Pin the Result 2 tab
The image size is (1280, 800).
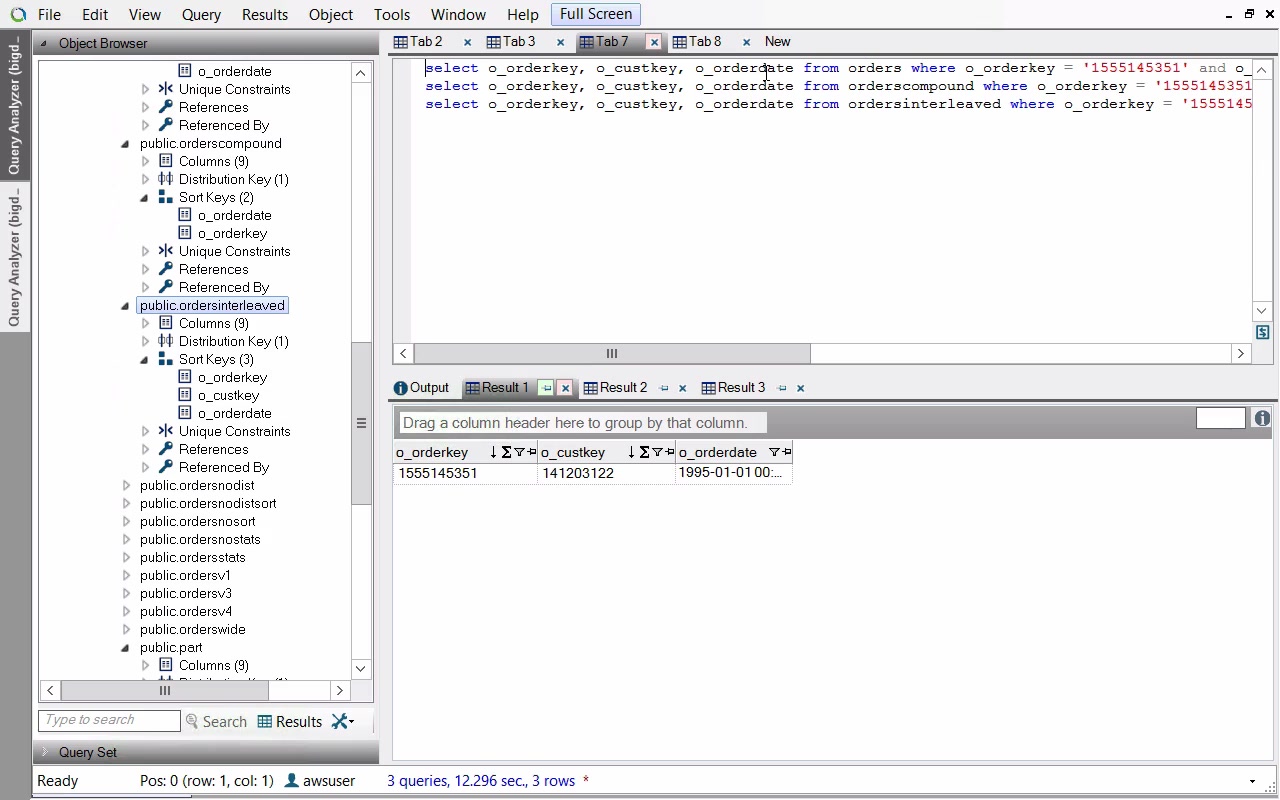click(664, 388)
